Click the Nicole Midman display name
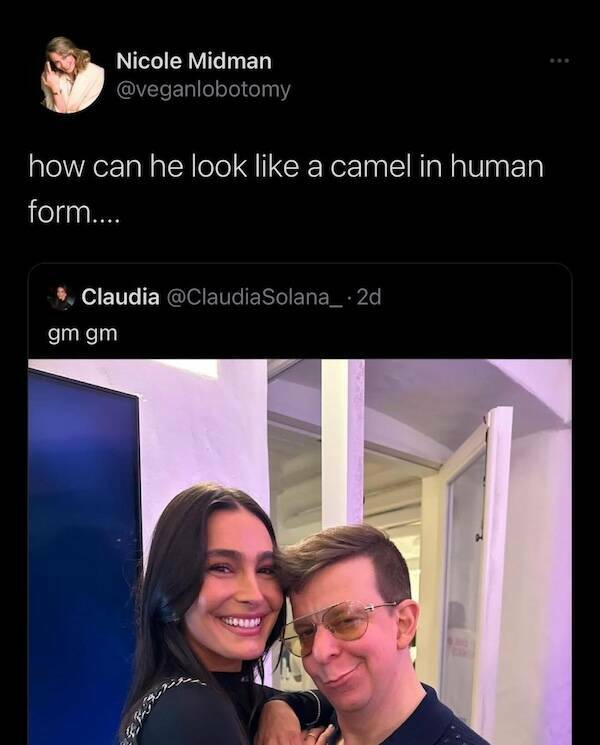The height and width of the screenshot is (745, 600). (194, 61)
